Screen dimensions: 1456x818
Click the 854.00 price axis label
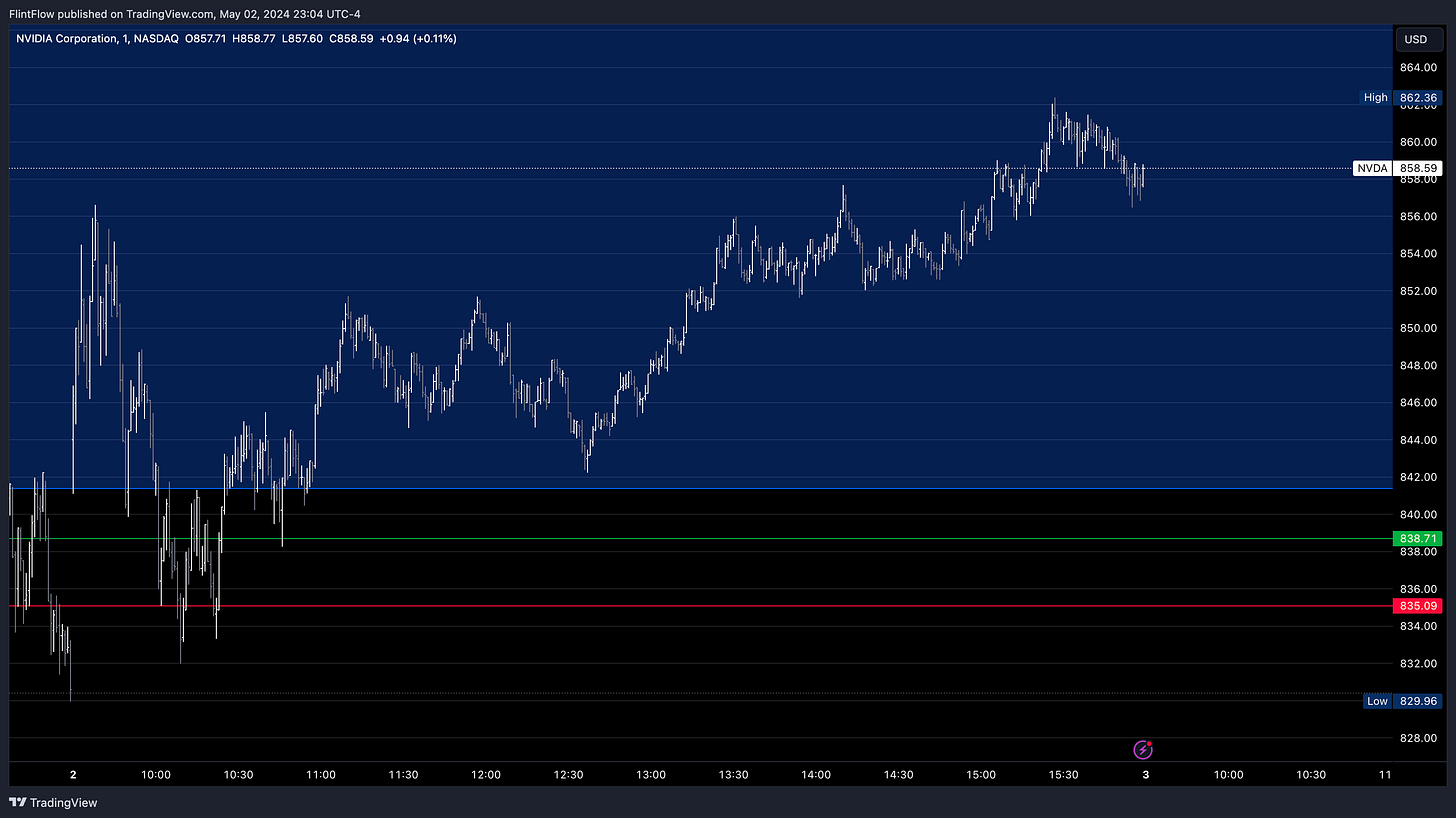point(1417,254)
